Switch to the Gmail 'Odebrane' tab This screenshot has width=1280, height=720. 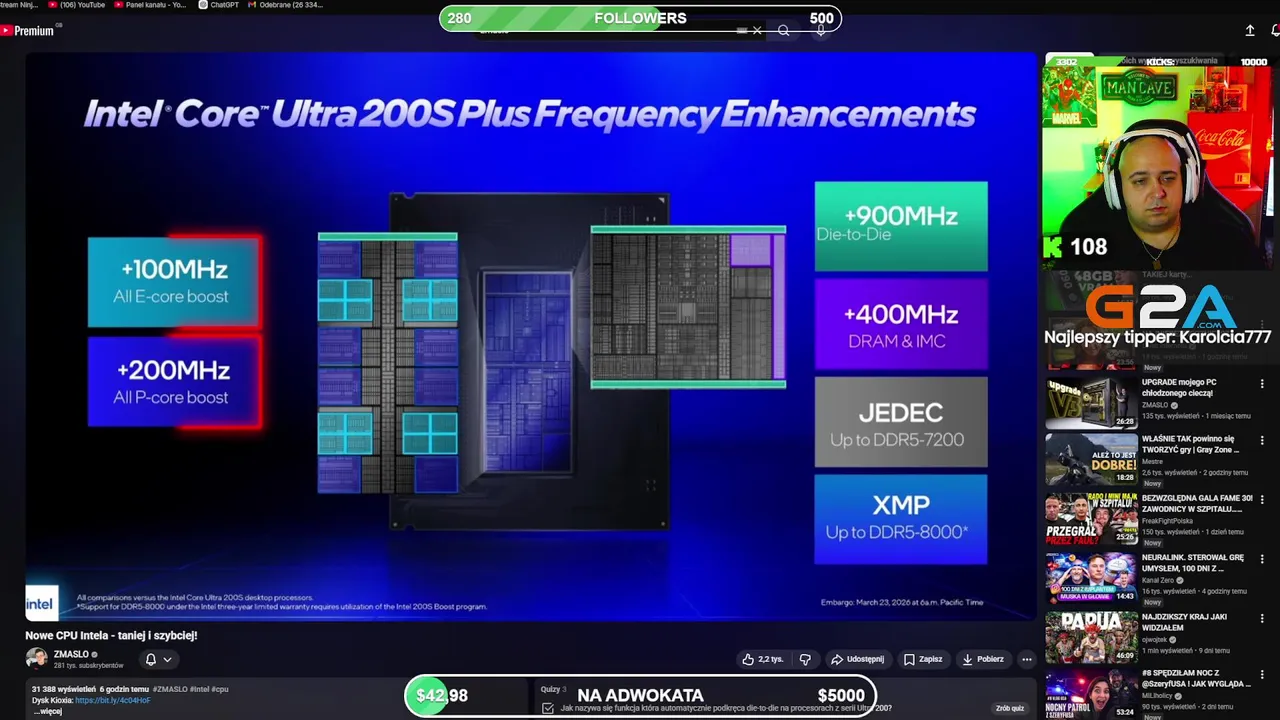285,5
